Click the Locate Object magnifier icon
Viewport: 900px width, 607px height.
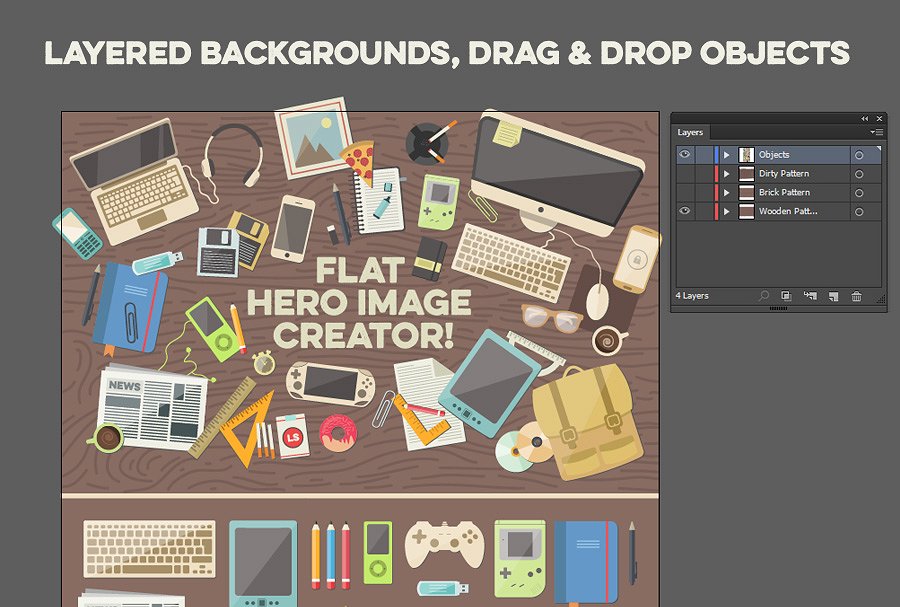[764, 296]
